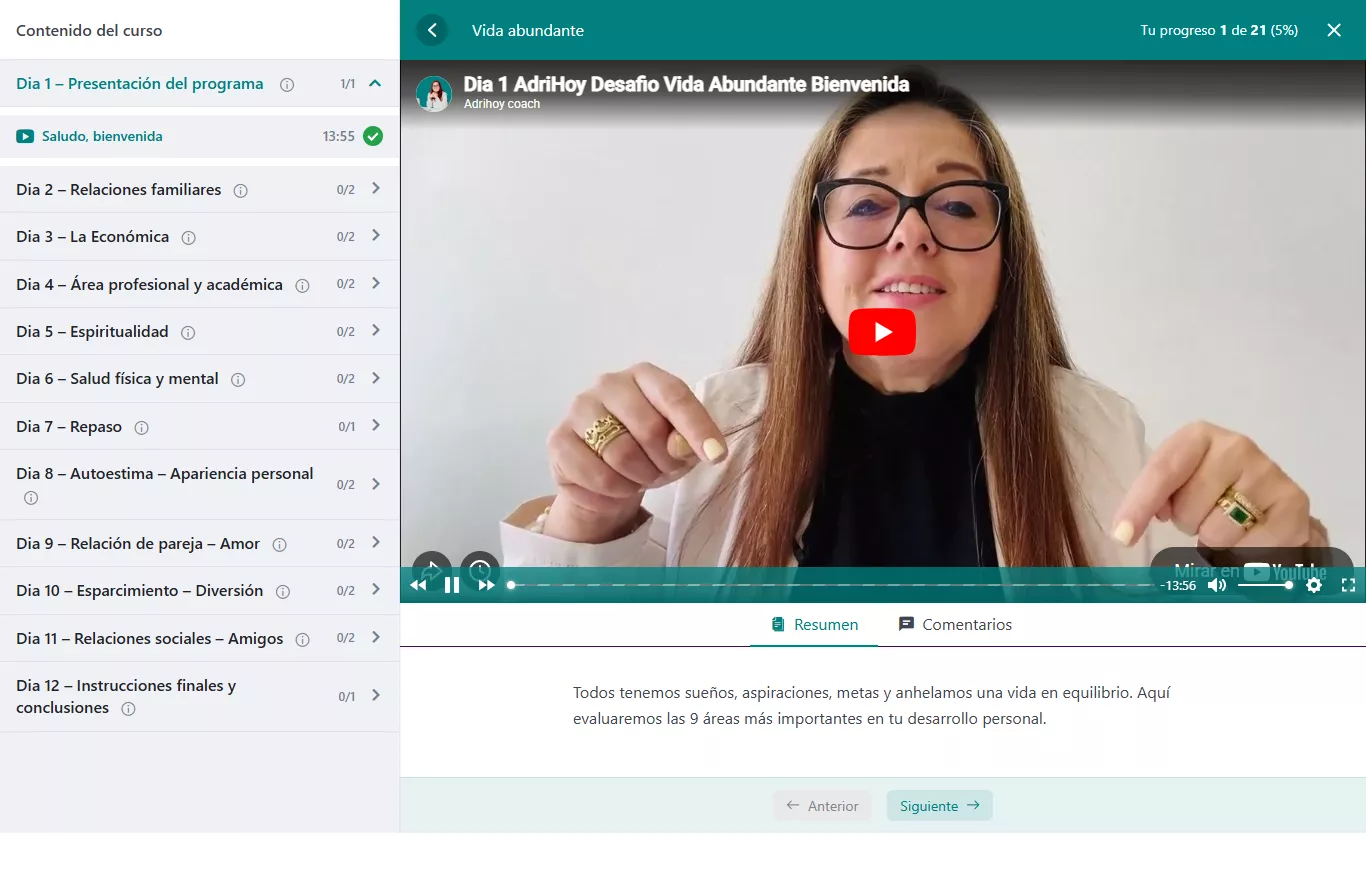Open the video player settings gear

tap(1314, 585)
